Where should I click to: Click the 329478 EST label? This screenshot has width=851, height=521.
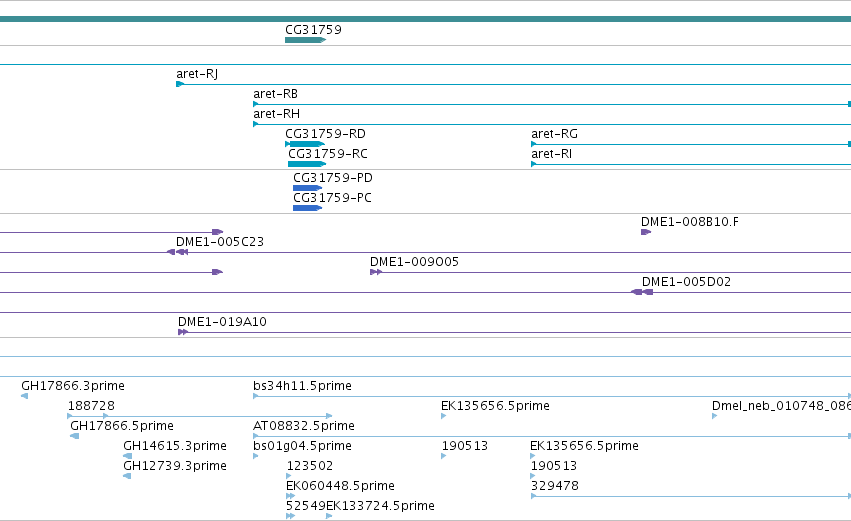555,486
